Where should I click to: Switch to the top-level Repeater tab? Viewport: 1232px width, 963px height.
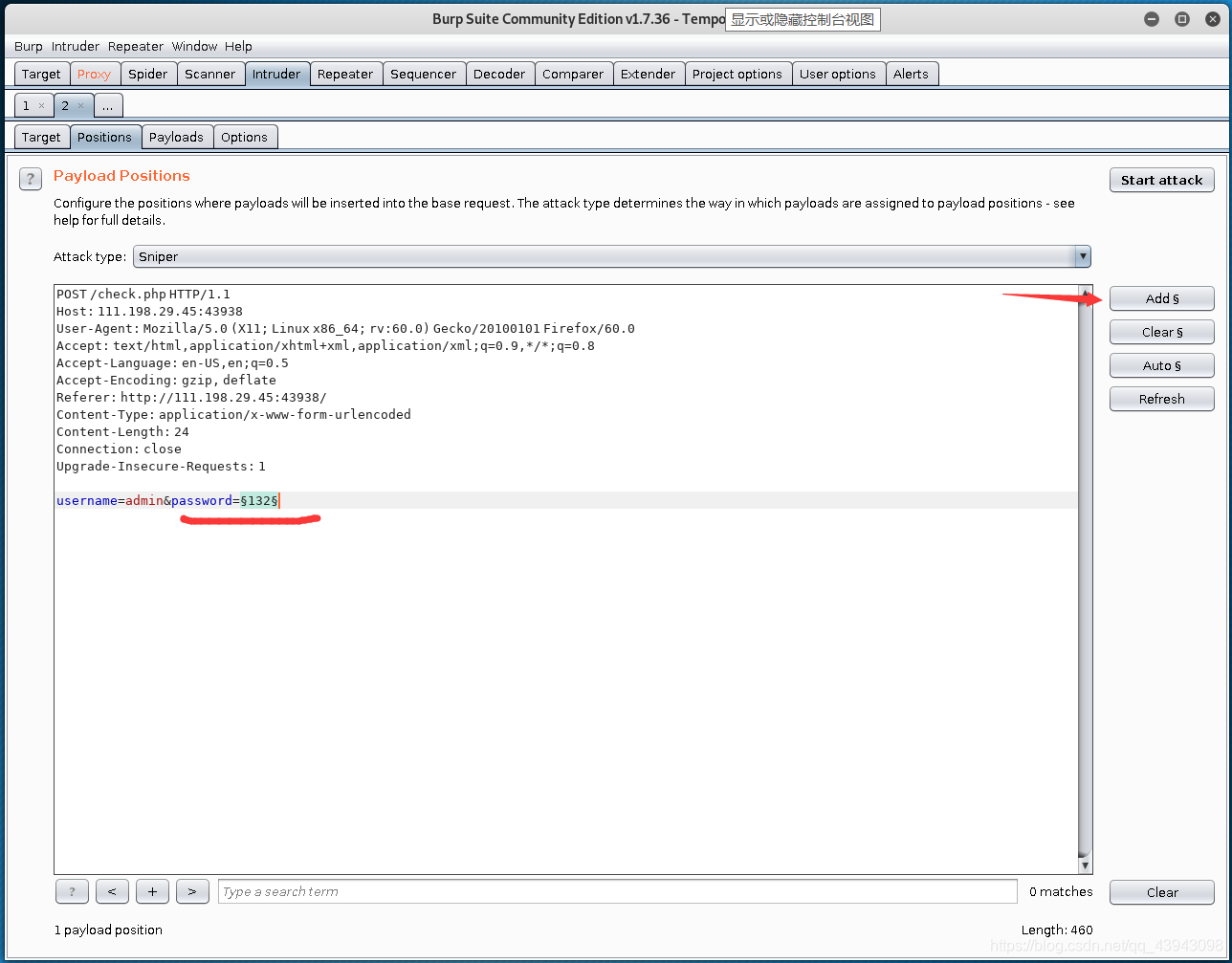[345, 74]
